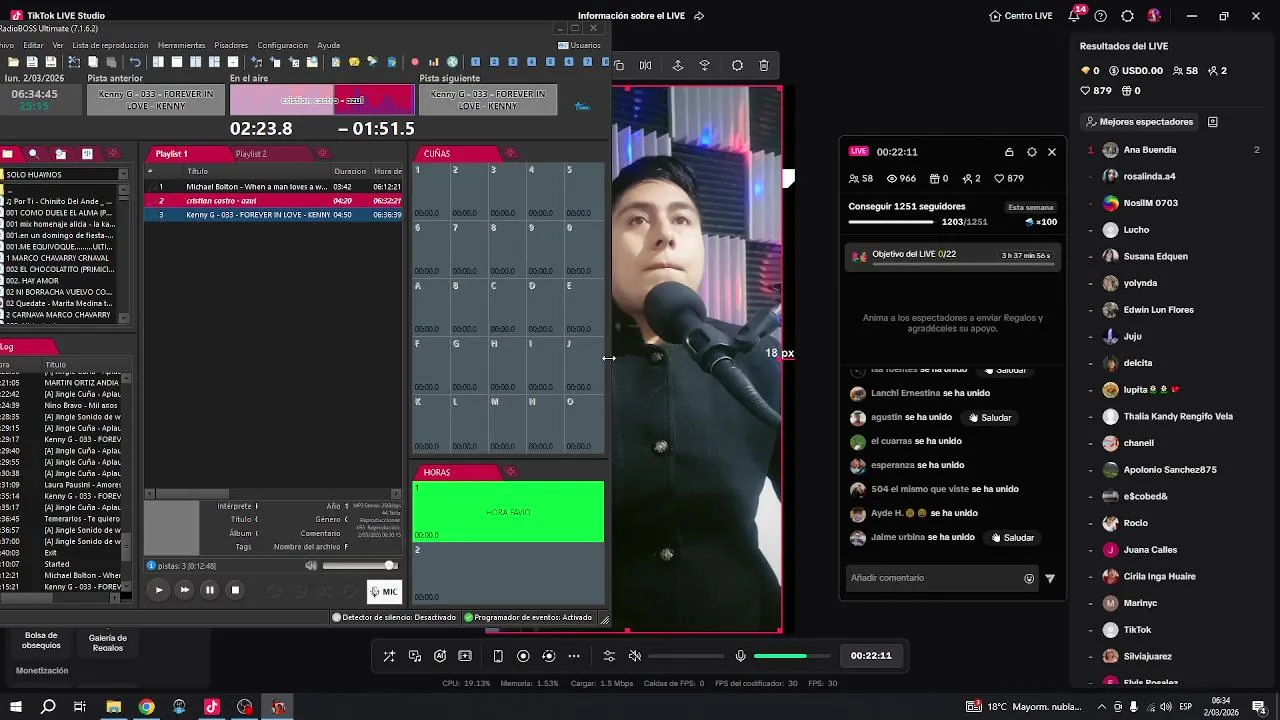
Task: Open the effects magic wand icon
Action: tap(389, 656)
